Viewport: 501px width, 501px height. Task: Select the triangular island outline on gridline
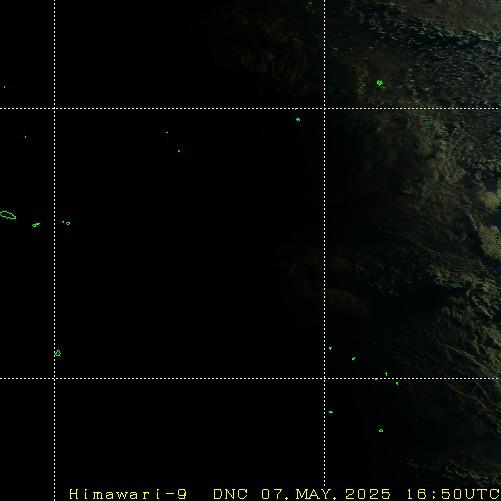pos(57,353)
